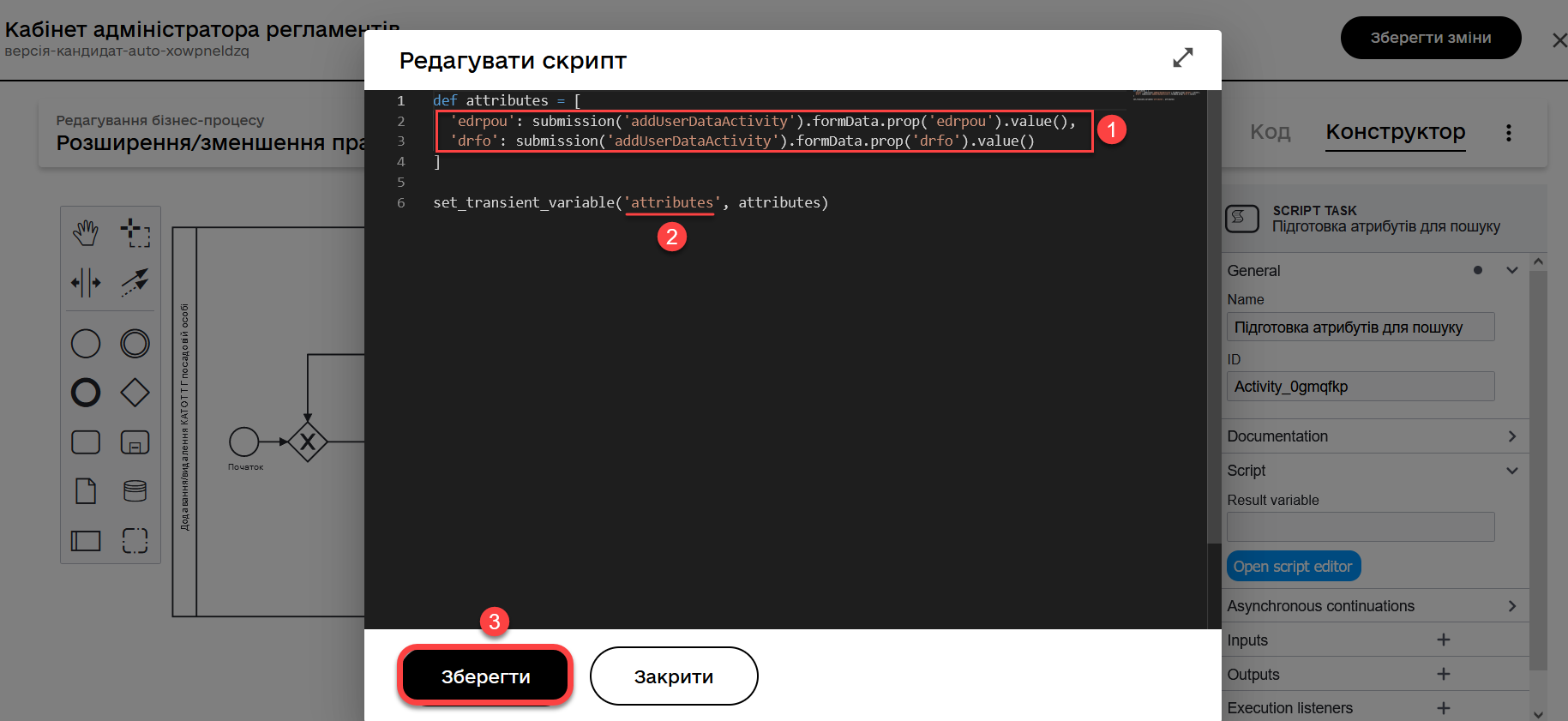Add a new Inputs entry
This screenshot has width=1568, height=721.
click(x=1444, y=640)
